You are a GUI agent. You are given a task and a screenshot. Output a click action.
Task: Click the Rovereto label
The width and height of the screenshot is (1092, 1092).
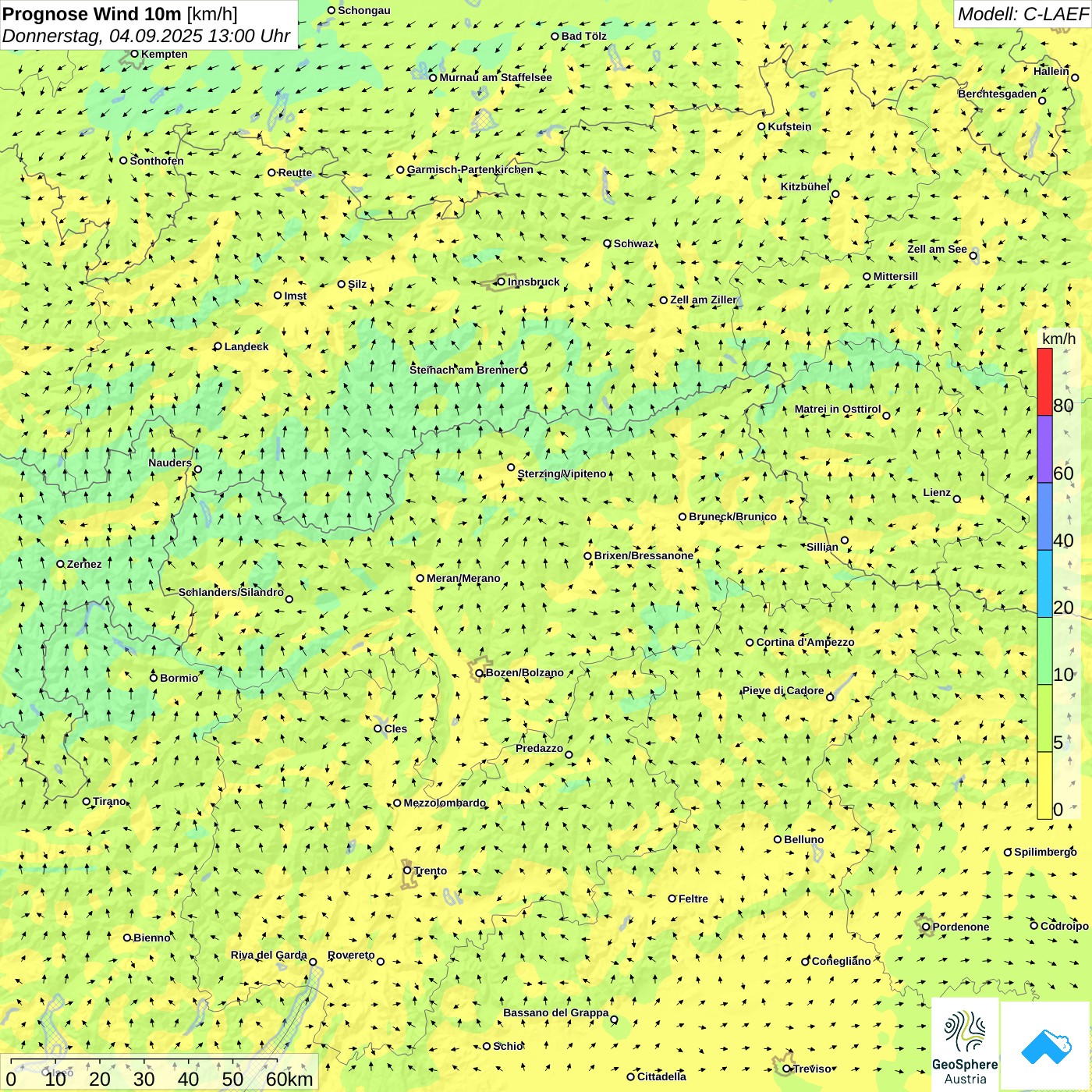point(351,955)
